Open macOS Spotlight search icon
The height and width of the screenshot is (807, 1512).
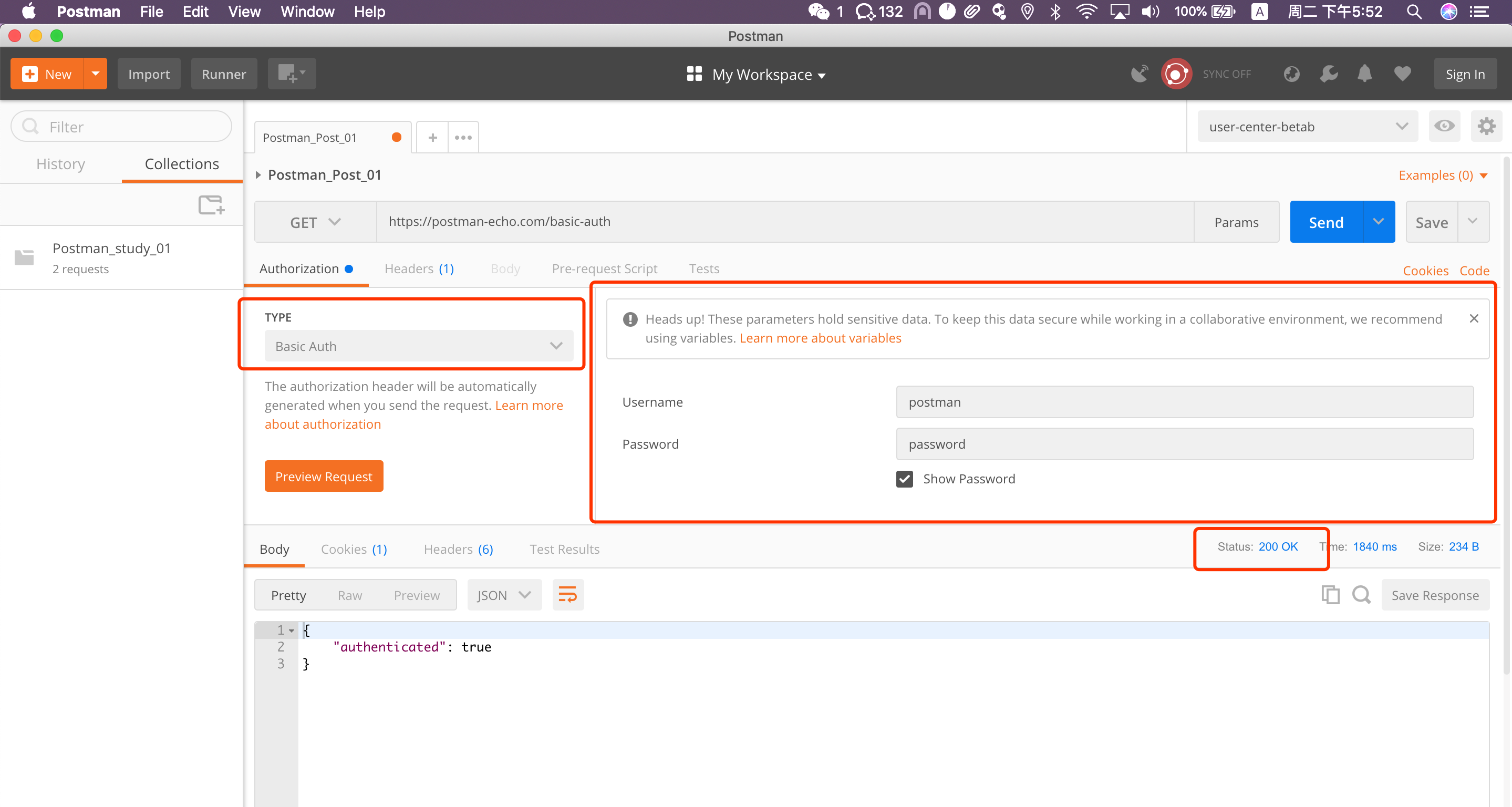coord(1414,12)
